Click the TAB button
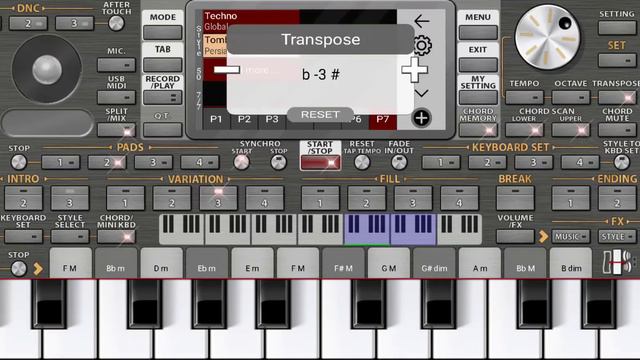Image resolution: width=640 pixels, height=360 pixels. pos(162,65)
